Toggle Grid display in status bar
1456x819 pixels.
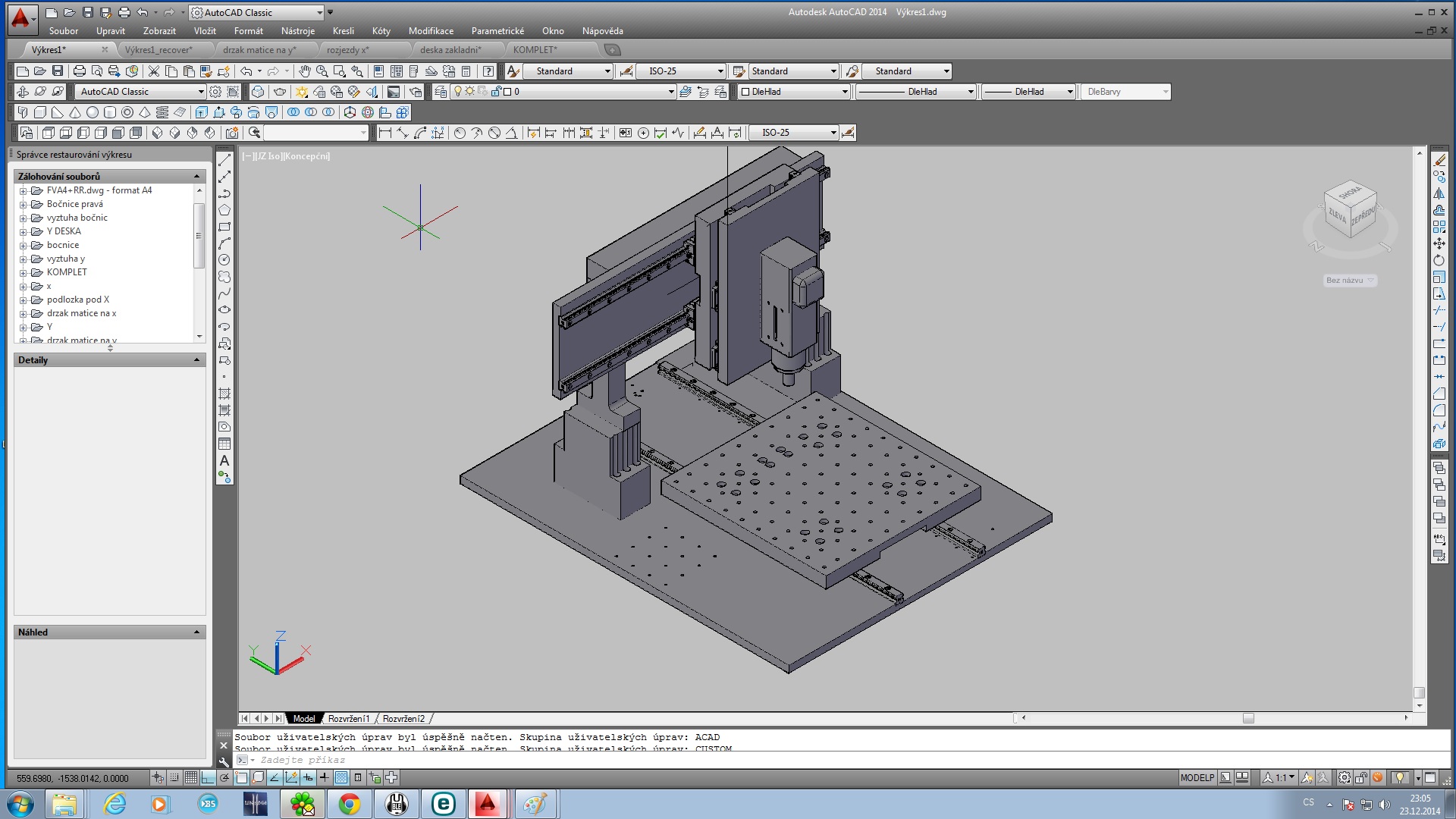pos(191,778)
